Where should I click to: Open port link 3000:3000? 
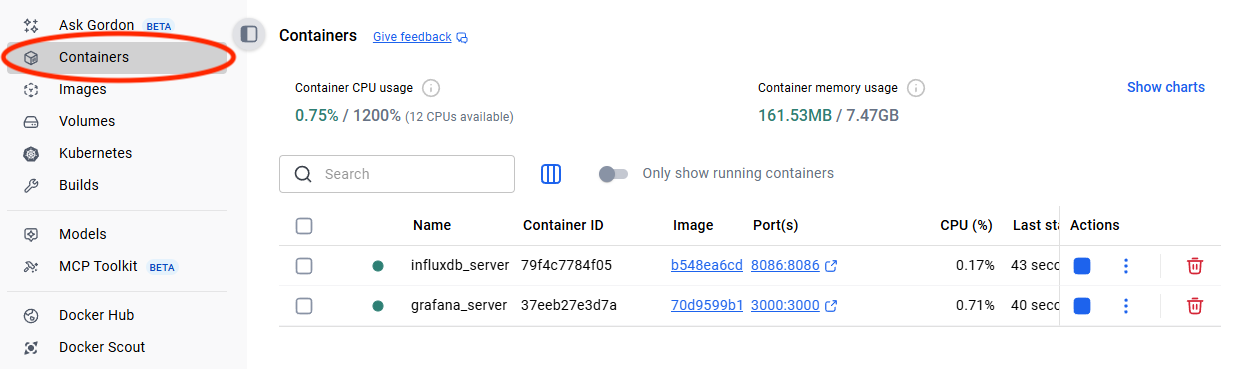pyautogui.click(x=785, y=305)
